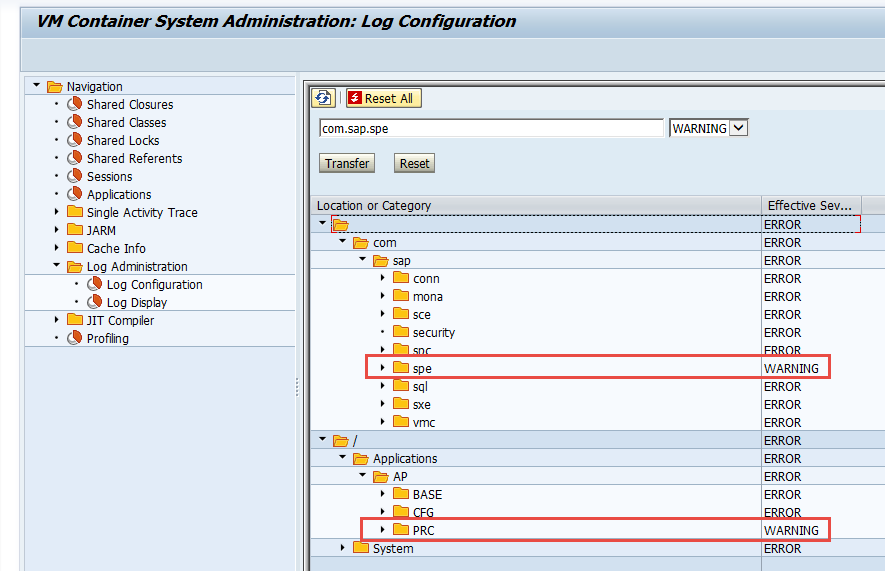This screenshot has width=885, height=571.
Task: Expand the PRC folder
Action: (383, 529)
